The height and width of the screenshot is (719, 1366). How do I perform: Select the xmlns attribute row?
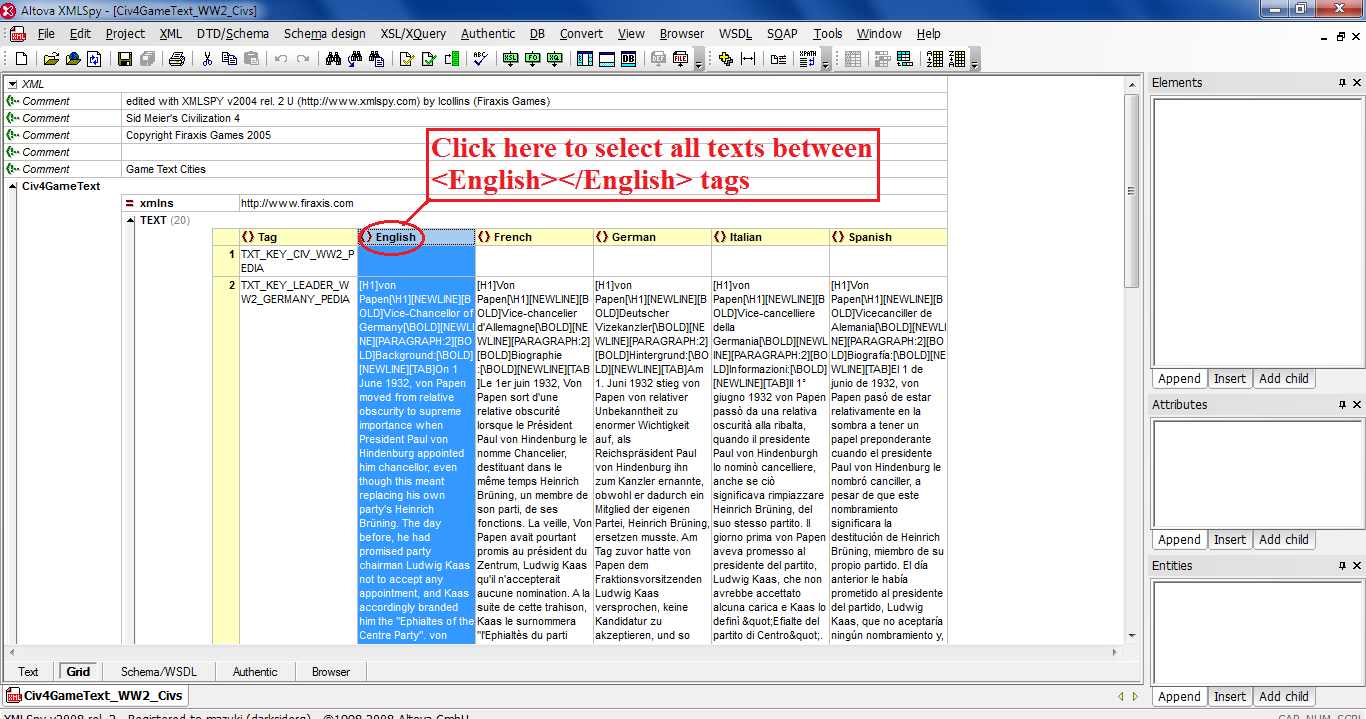[x=534, y=203]
